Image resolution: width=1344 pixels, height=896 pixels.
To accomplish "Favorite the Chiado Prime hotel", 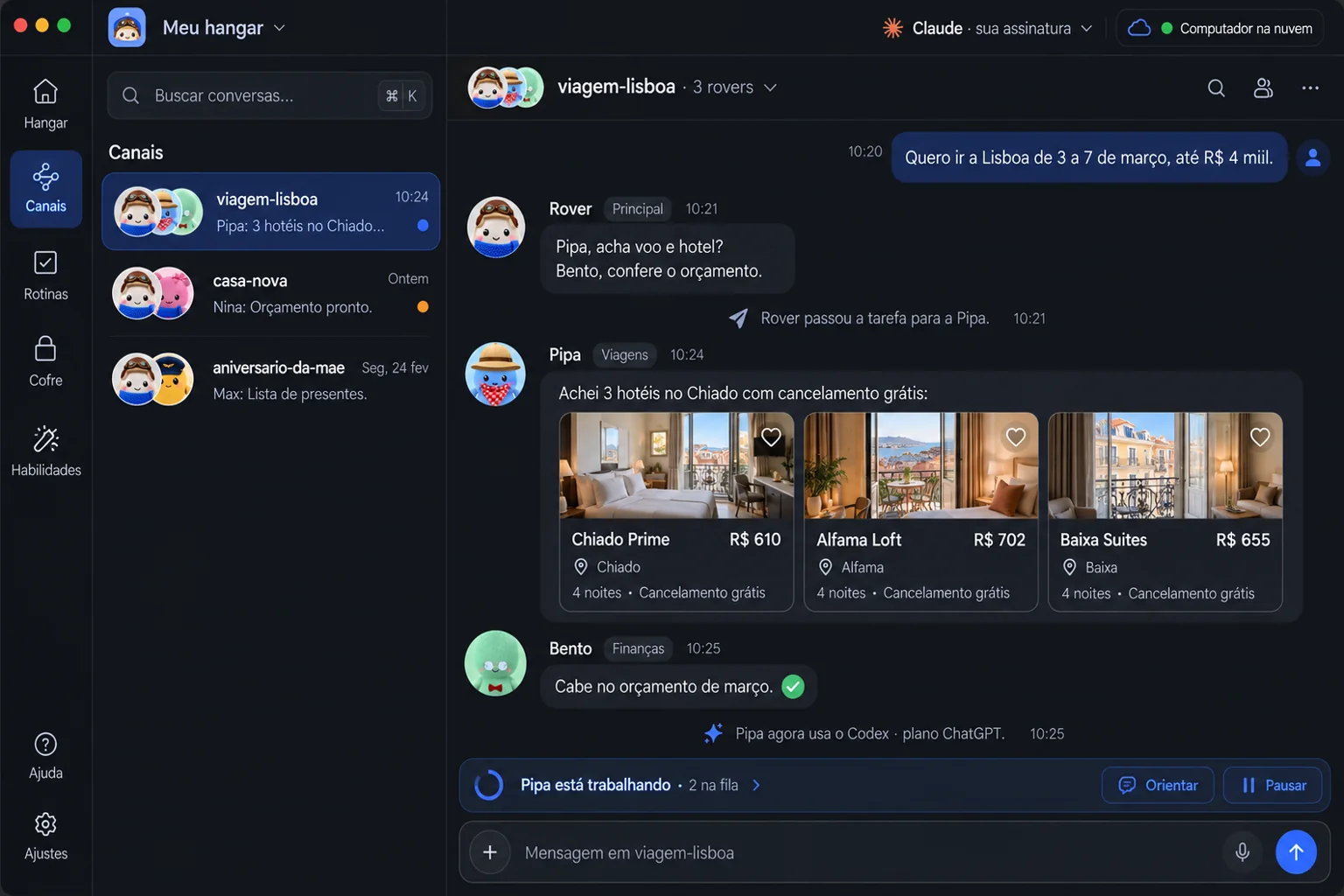I will [771, 437].
